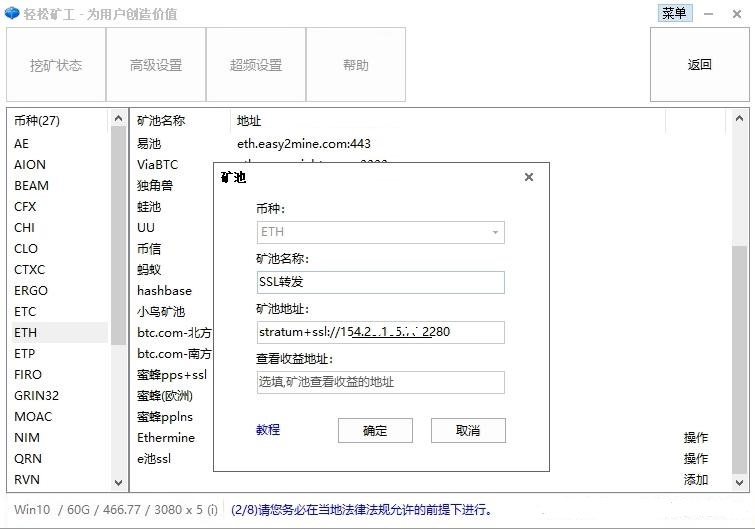Click the 矿池名称 input field

[x=380, y=282]
